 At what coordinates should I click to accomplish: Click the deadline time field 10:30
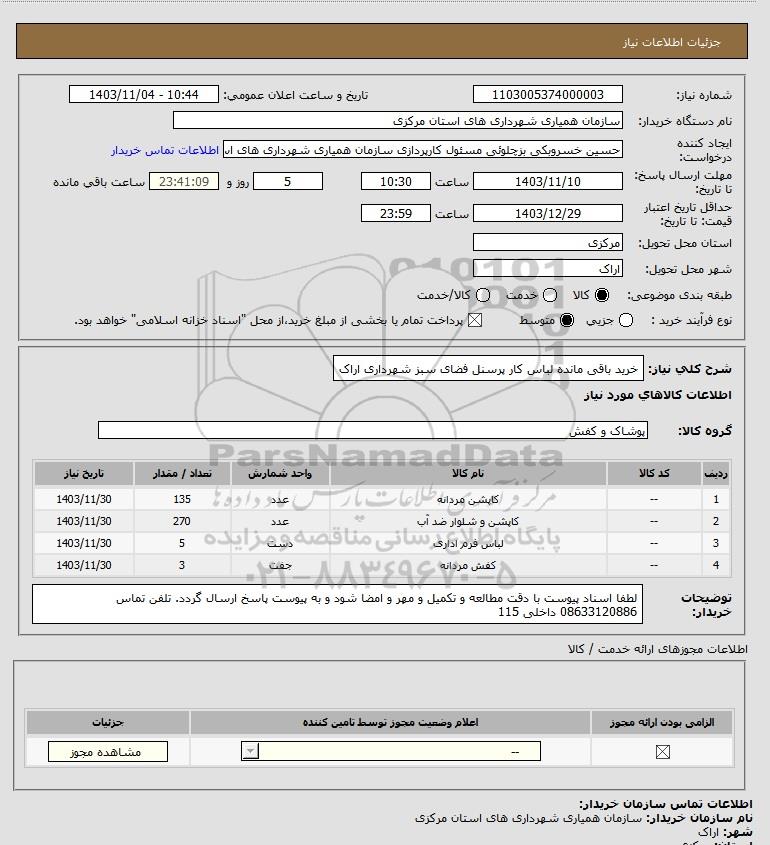[x=396, y=182]
